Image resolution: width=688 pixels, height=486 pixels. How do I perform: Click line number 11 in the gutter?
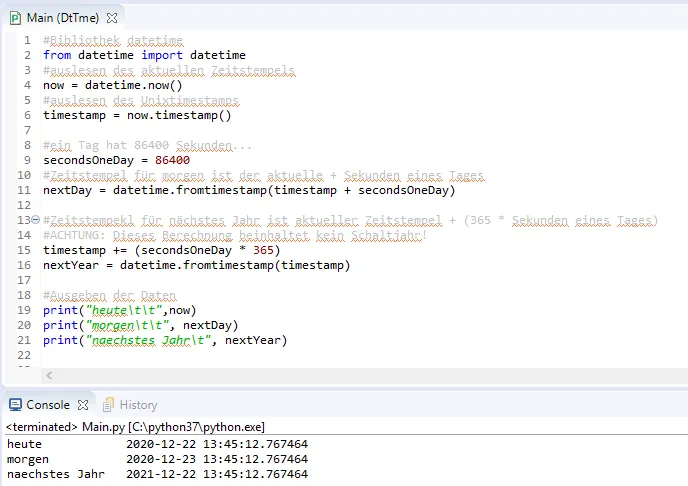(x=24, y=190)
